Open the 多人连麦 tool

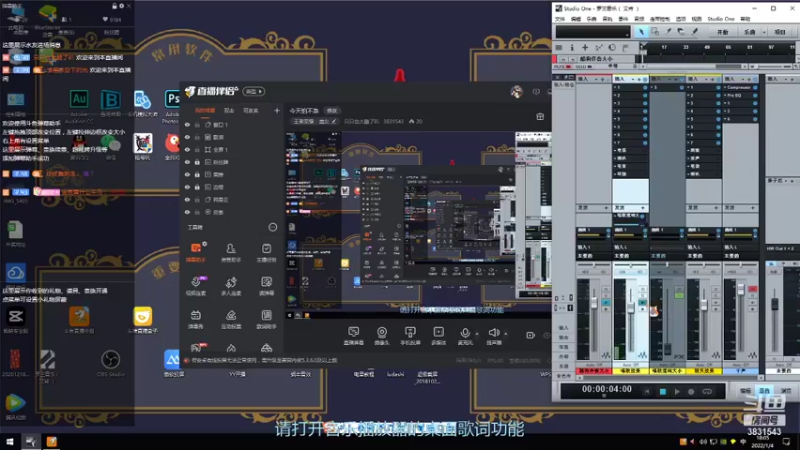231,286
